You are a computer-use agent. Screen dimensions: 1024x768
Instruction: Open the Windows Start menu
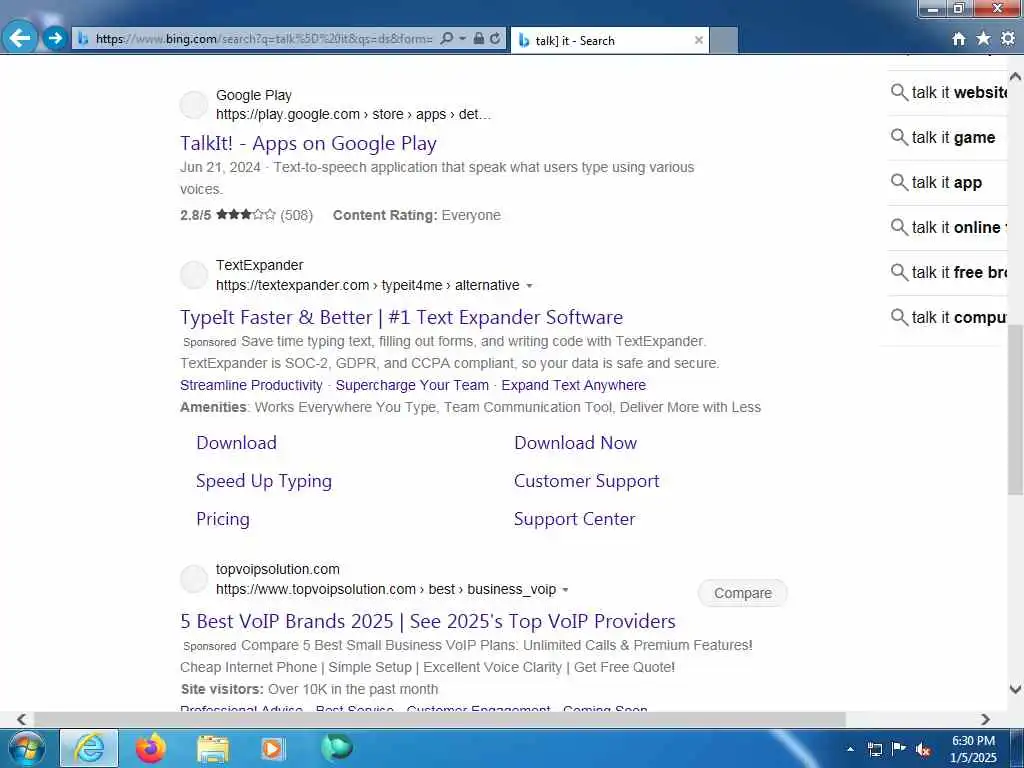(x=26, y=748)
